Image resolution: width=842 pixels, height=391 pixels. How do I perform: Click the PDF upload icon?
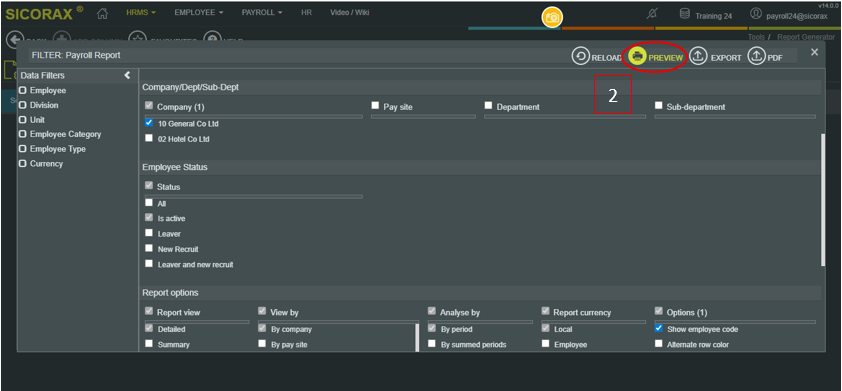coord(756,56)
